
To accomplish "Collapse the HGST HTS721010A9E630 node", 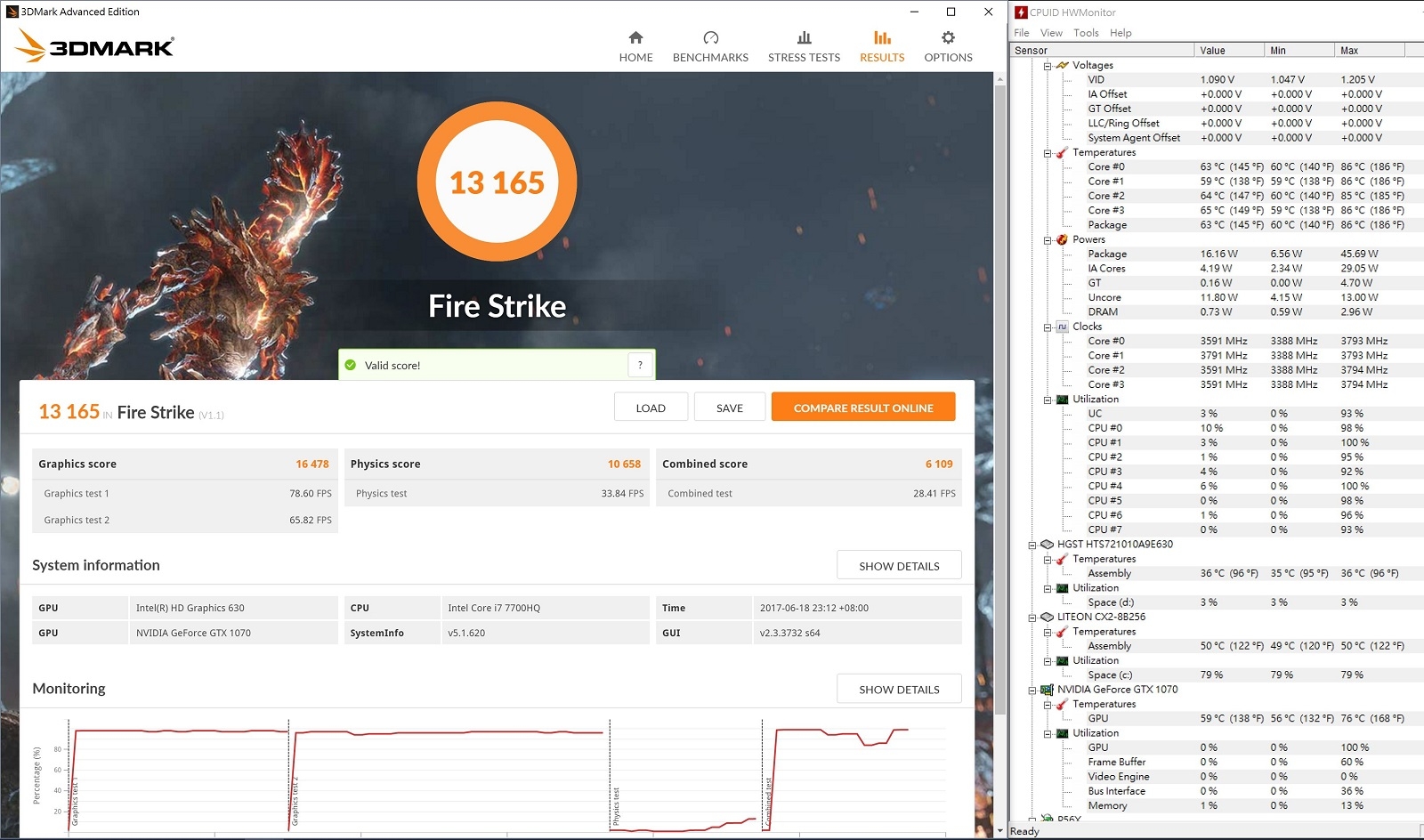I will coord(1032,545).
